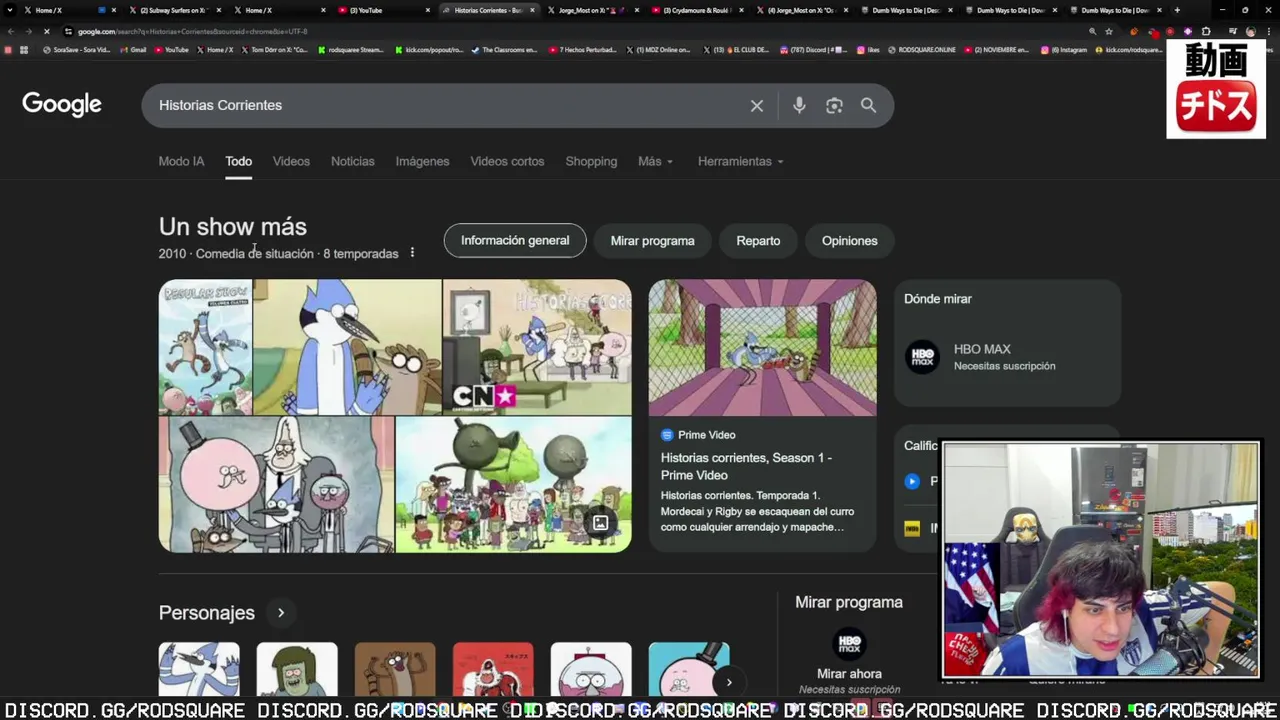Close the Historias Corrientes browser tab
Screen dimensions: 1280x720
click(532, 10)
